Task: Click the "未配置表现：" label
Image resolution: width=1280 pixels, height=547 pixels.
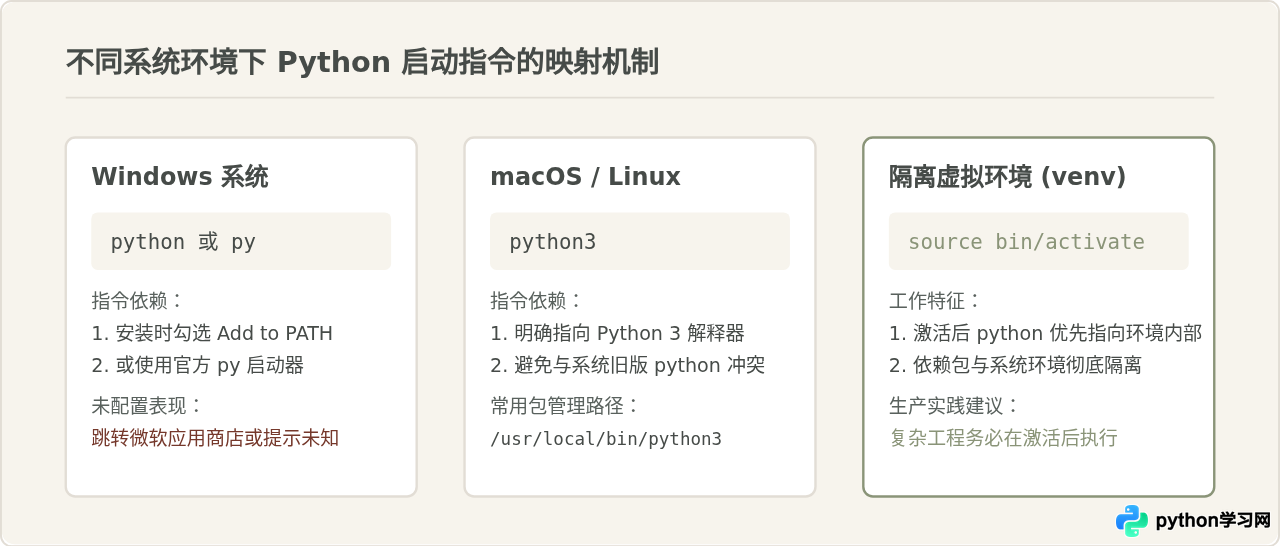Action: pyautogui.click(x=148, y=406)
